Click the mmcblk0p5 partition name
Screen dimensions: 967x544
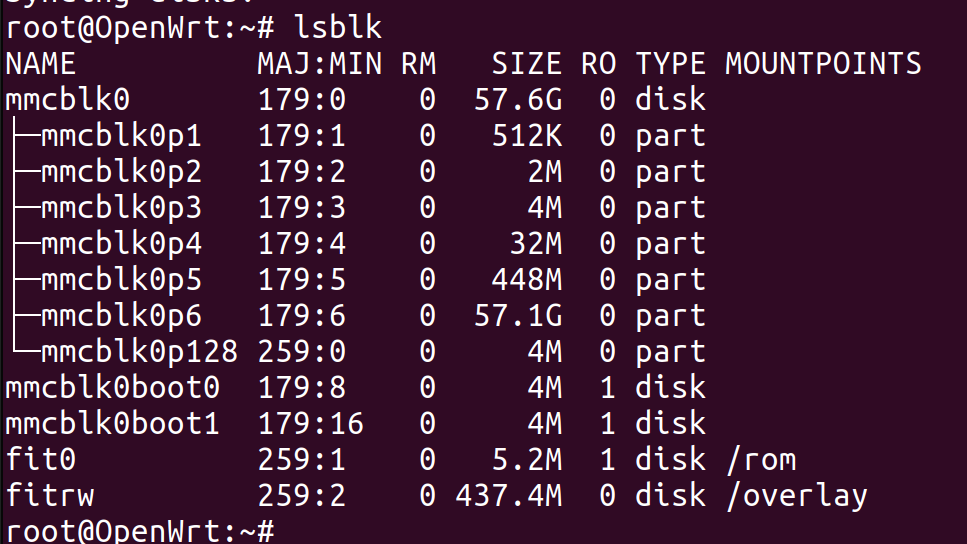click(x=121, y=281)
